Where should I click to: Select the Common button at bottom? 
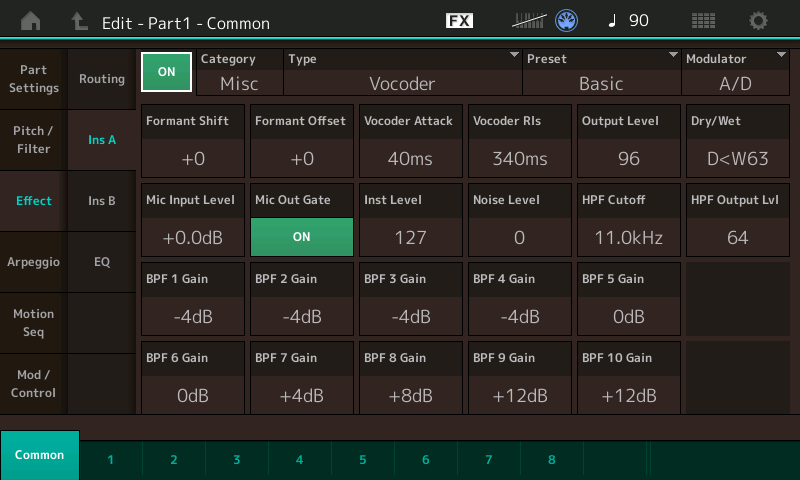point(40,455)
